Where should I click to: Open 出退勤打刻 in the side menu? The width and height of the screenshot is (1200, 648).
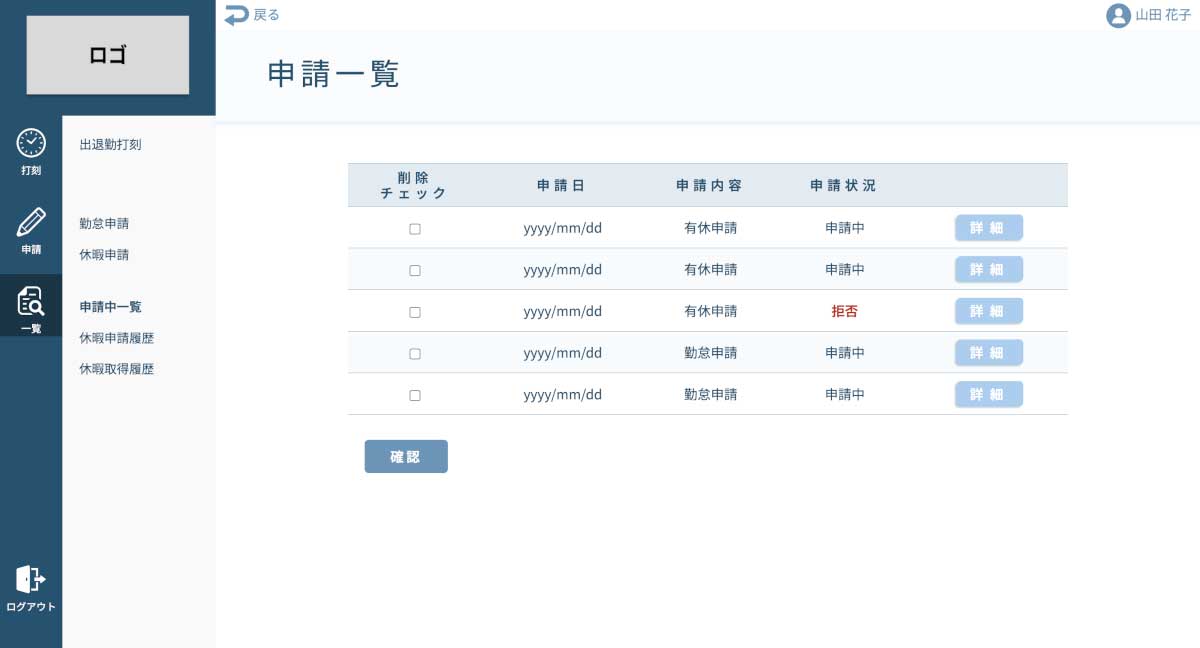point(110,145)
